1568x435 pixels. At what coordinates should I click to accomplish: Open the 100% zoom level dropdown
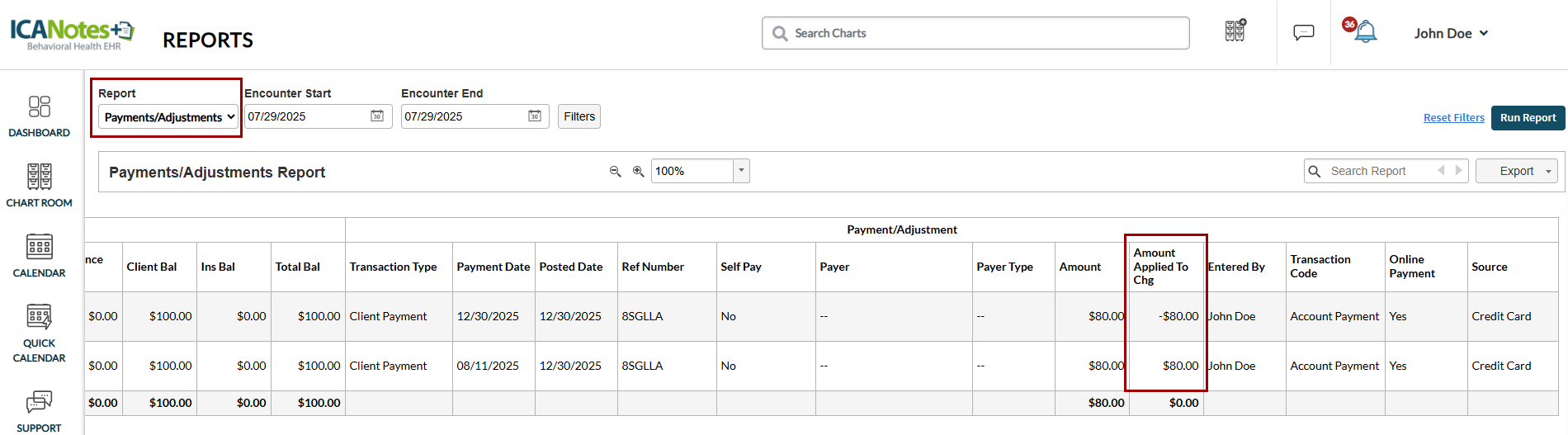[x=741, y=171]
